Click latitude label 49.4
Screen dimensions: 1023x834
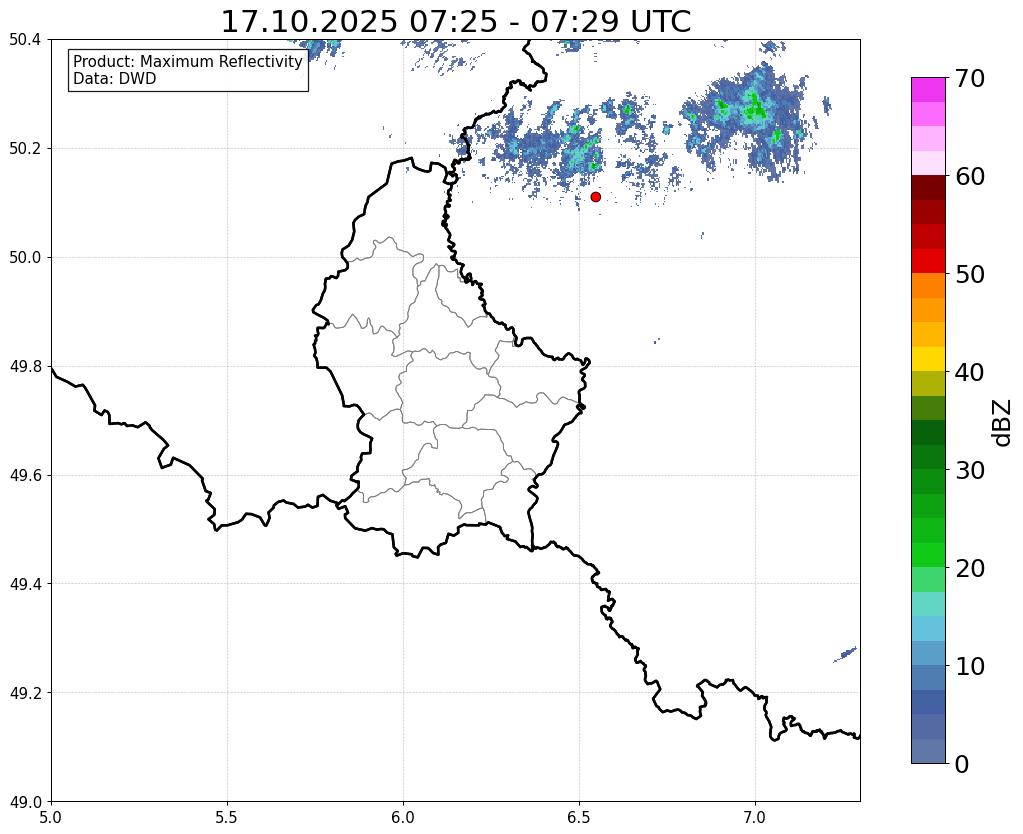pos(25,584)
